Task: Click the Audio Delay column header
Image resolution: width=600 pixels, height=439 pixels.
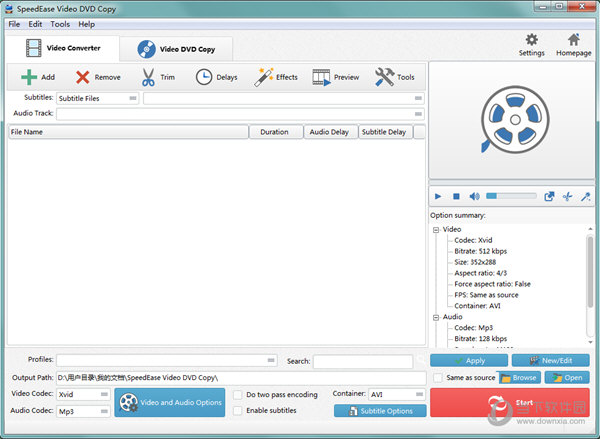Action: pos(331,132)
